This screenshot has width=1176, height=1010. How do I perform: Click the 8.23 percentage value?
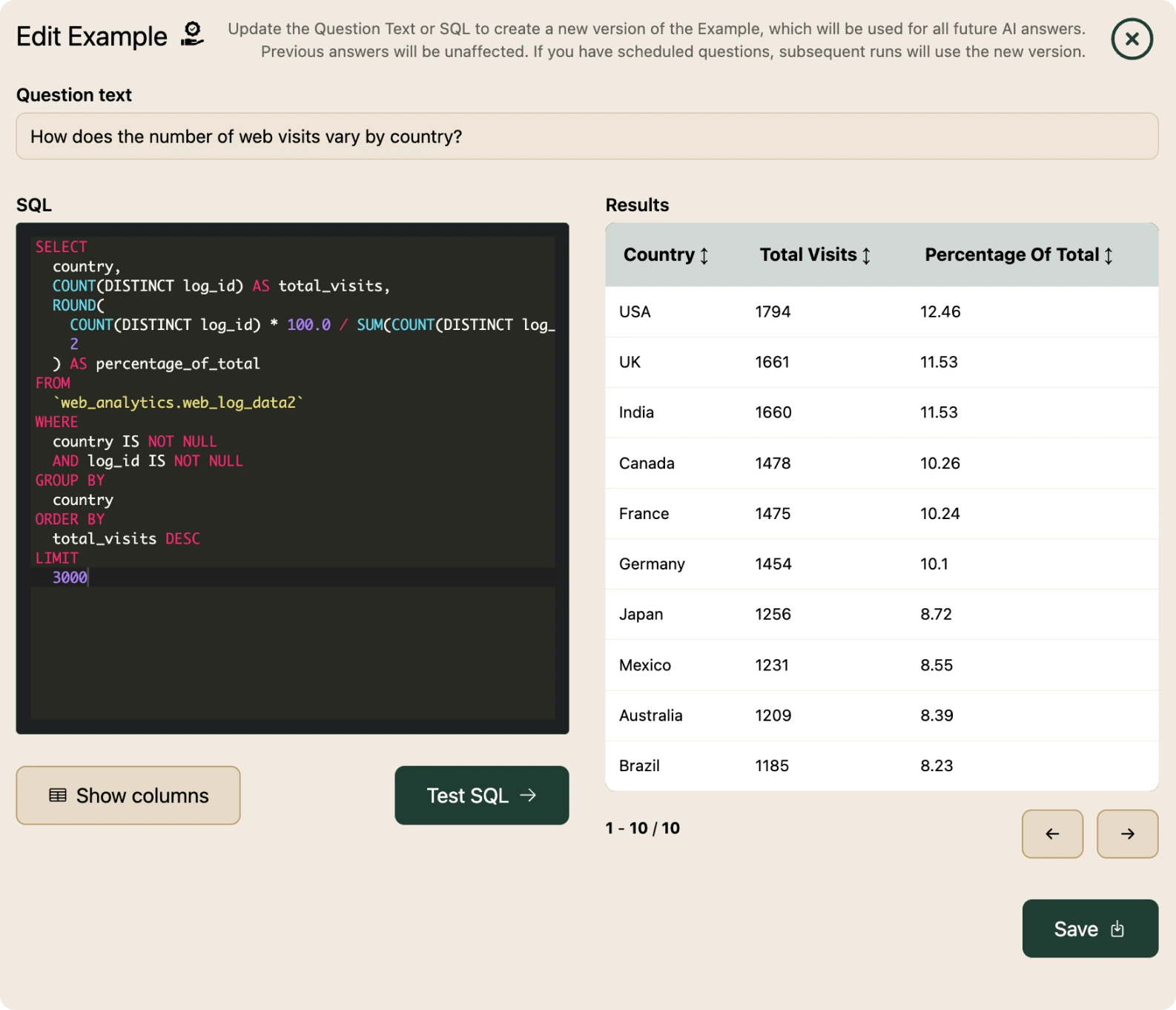click(936, 765)
